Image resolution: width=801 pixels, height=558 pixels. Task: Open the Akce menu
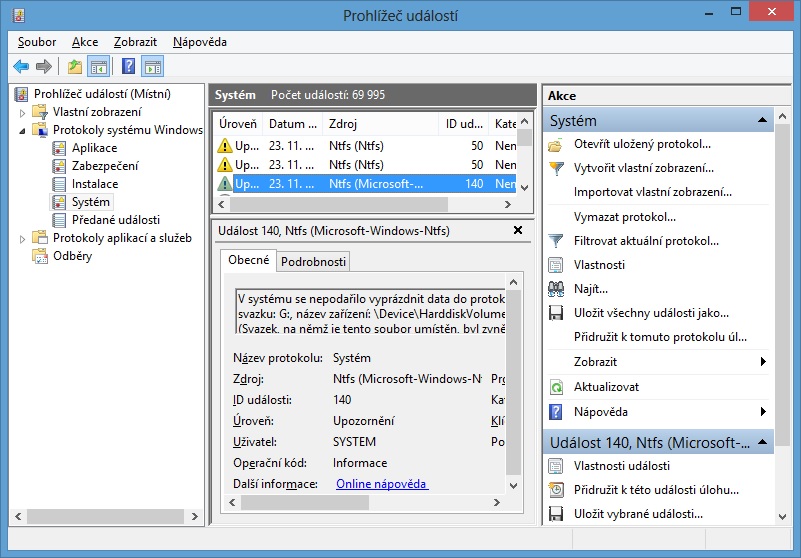click(x=85, y=42)
